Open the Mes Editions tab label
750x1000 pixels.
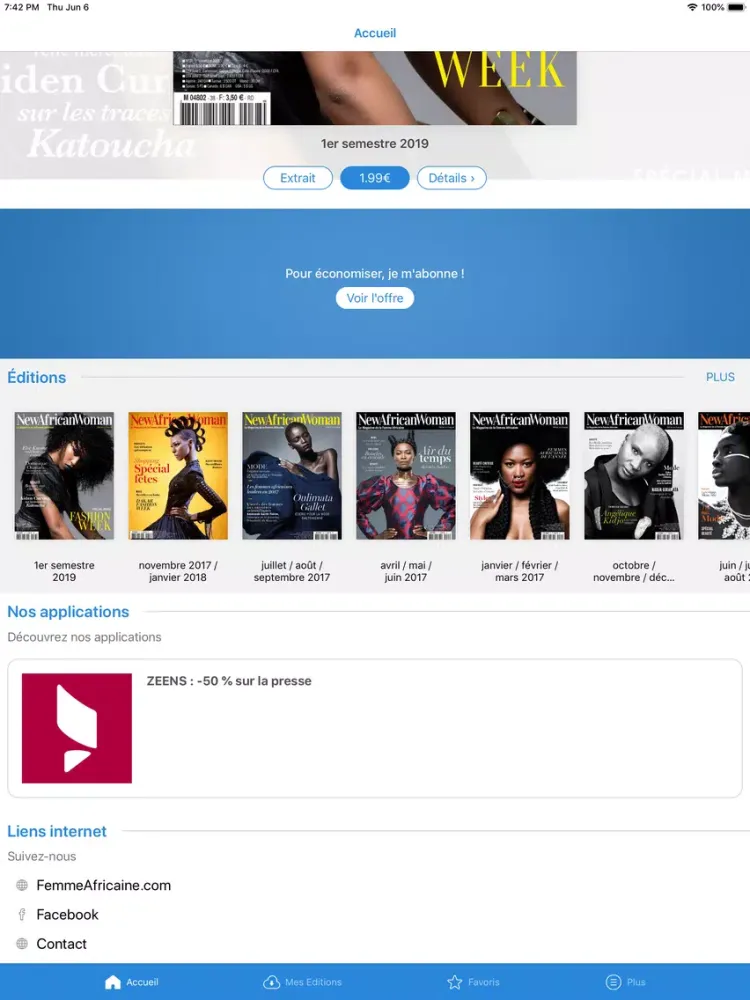point(313,982)
